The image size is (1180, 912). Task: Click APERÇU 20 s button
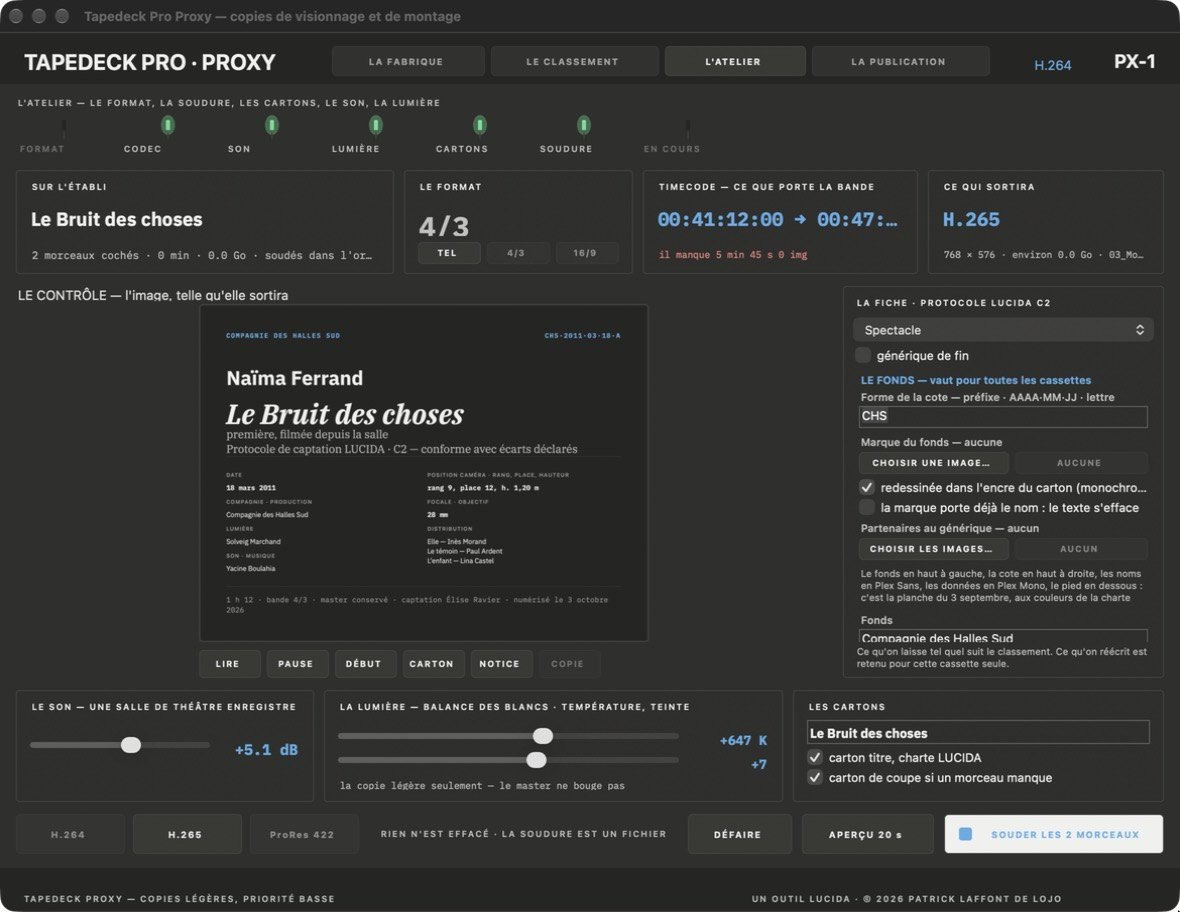point(866,834)
